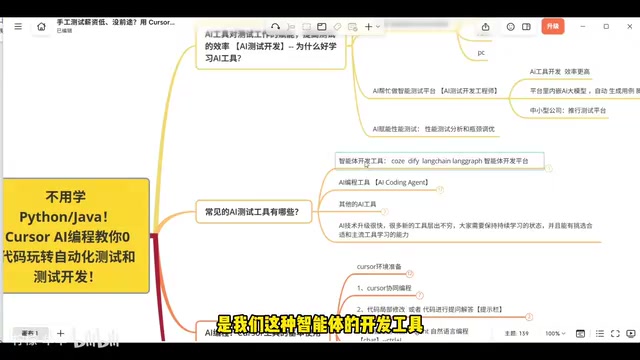Toggle the format side panel icon
640x360 pixels.
pos(526,27)
